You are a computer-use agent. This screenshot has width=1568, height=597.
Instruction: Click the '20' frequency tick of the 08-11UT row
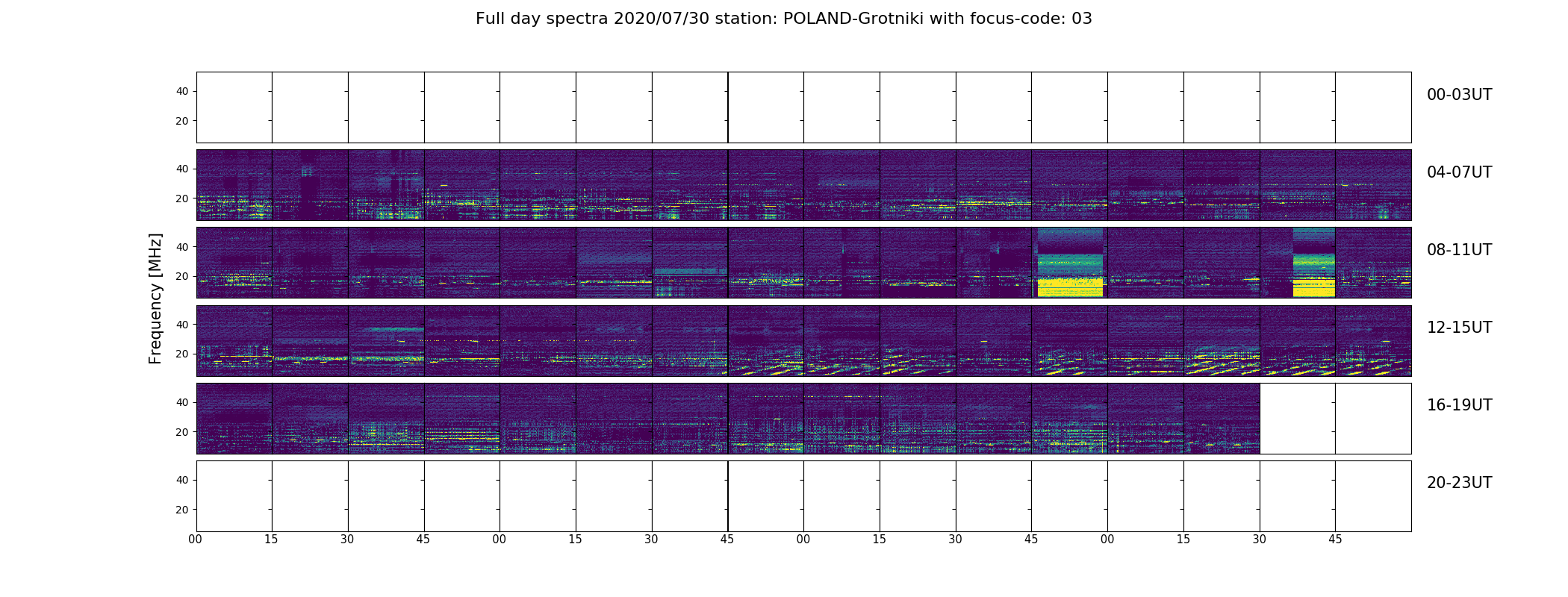182,276
